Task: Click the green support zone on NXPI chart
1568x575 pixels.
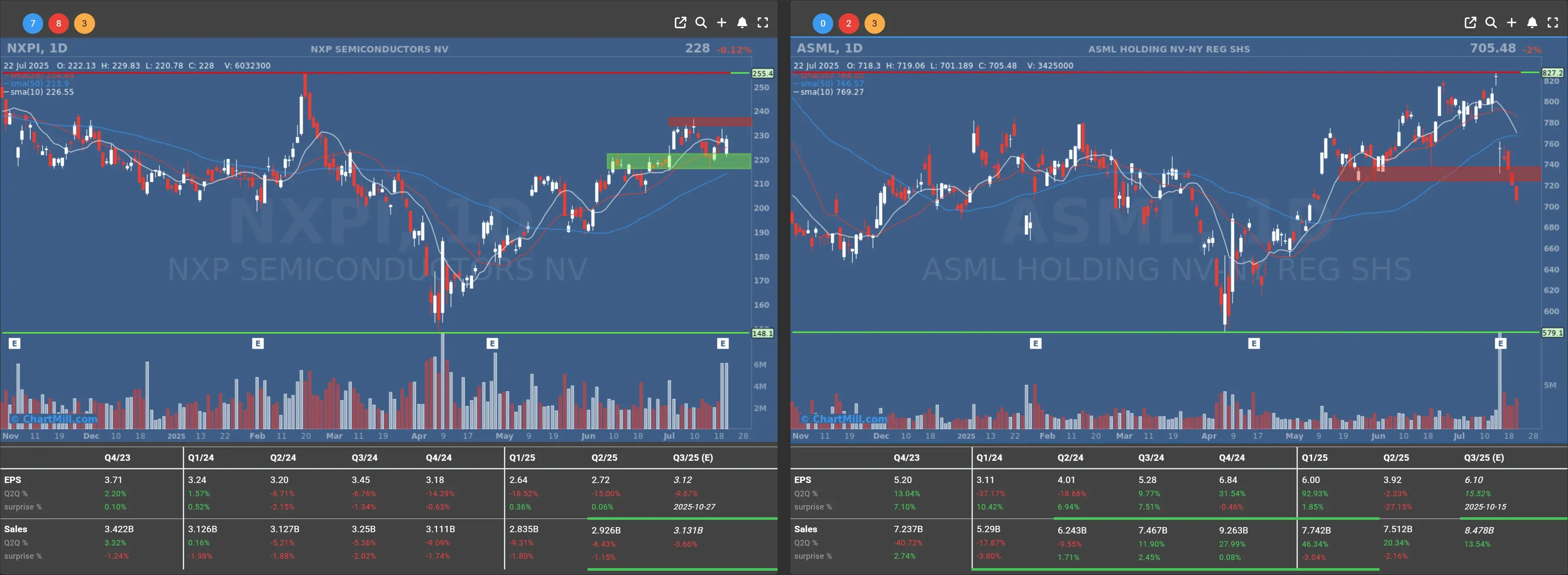Action: (679, 161)
